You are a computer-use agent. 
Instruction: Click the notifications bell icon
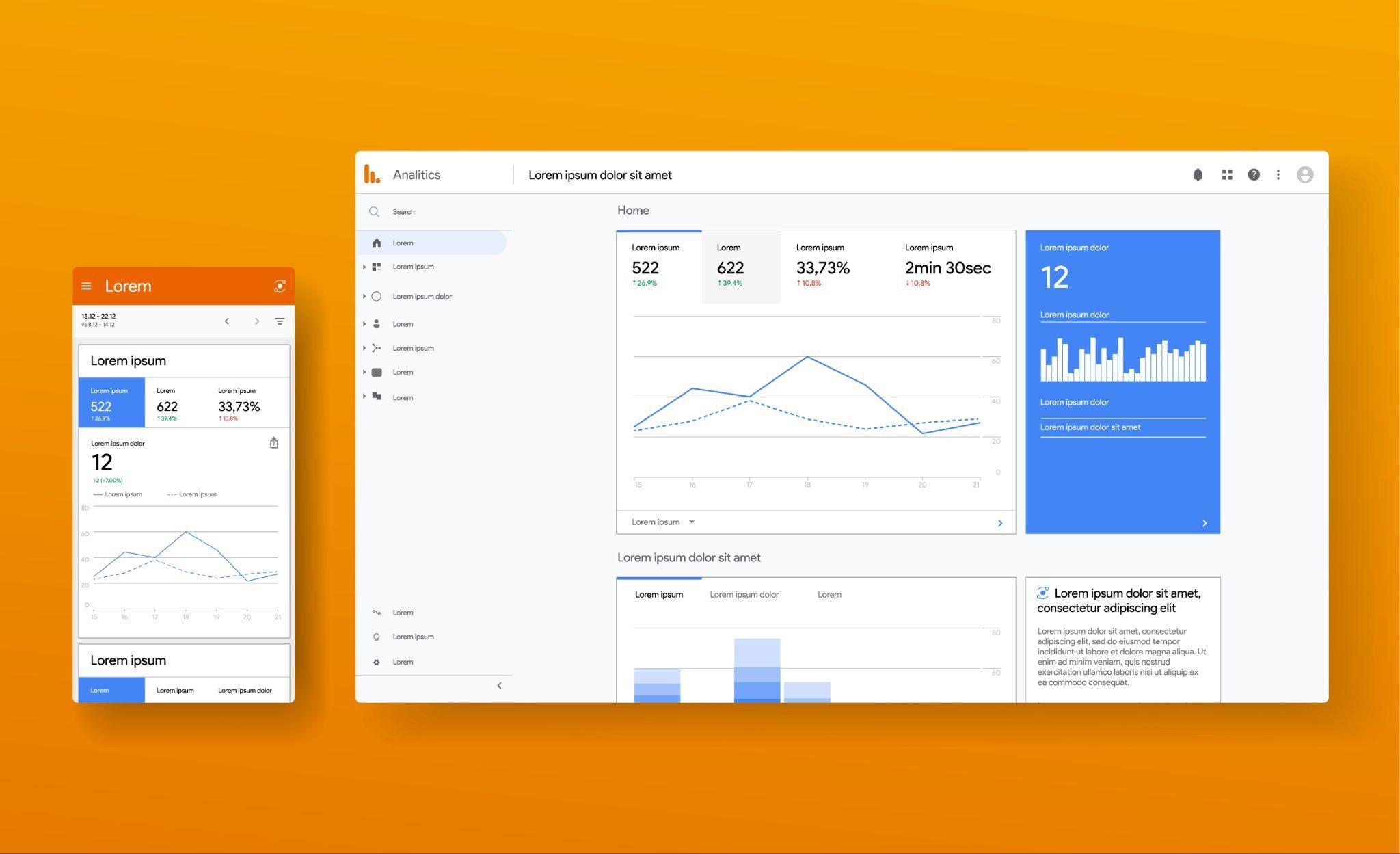coord(1198,175)
